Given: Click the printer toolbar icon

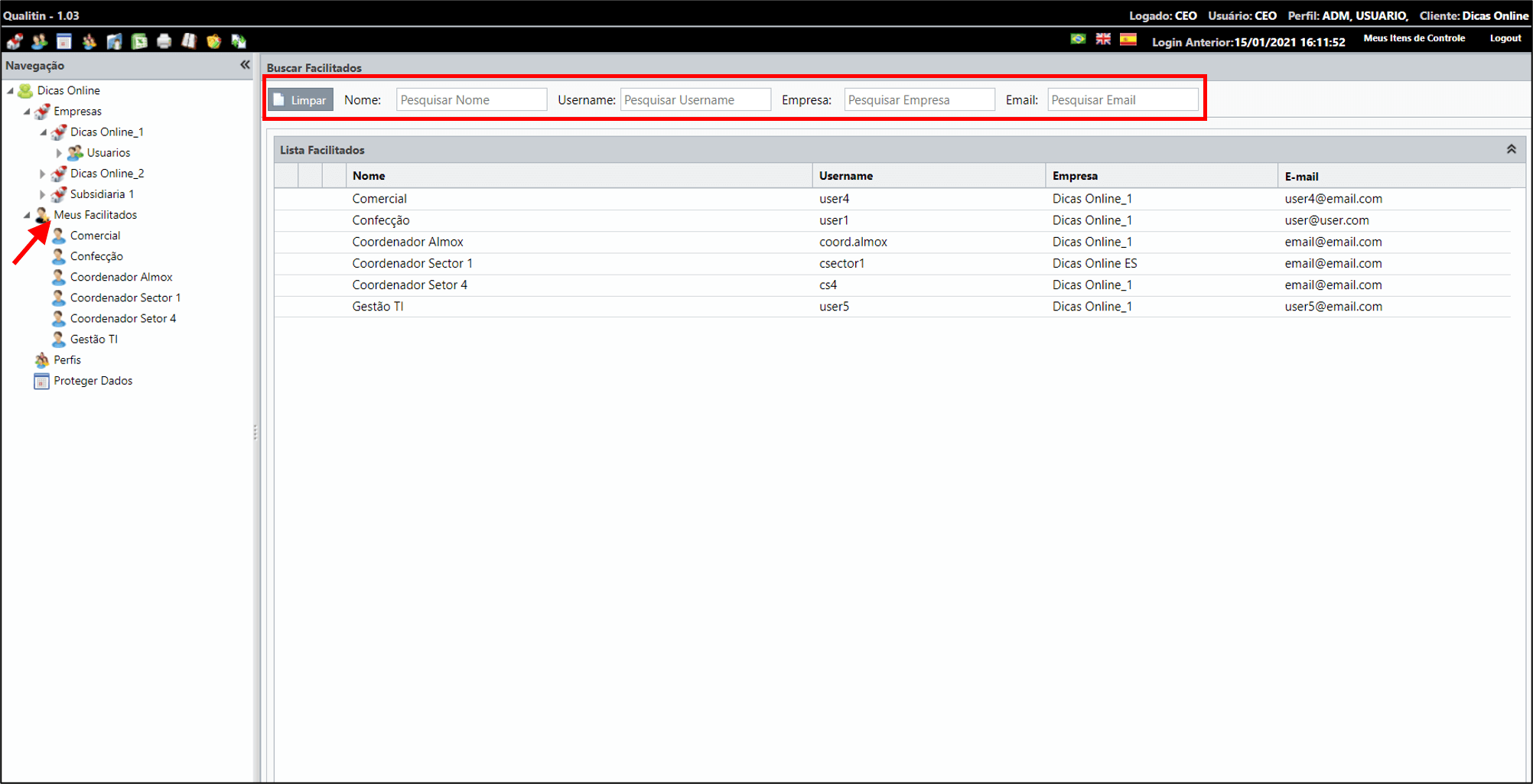Looking at the screenshot, I should point(164,41).
